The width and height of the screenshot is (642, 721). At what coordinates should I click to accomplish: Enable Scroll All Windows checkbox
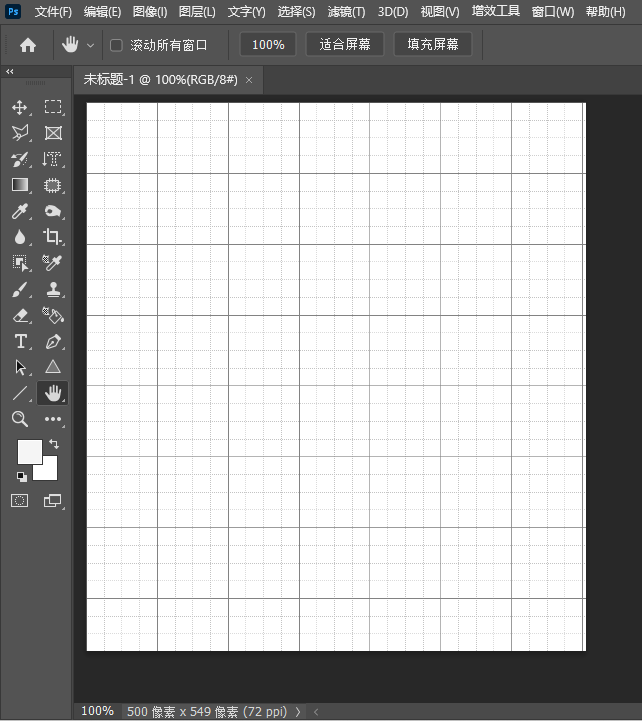click(x=116, y=45)
